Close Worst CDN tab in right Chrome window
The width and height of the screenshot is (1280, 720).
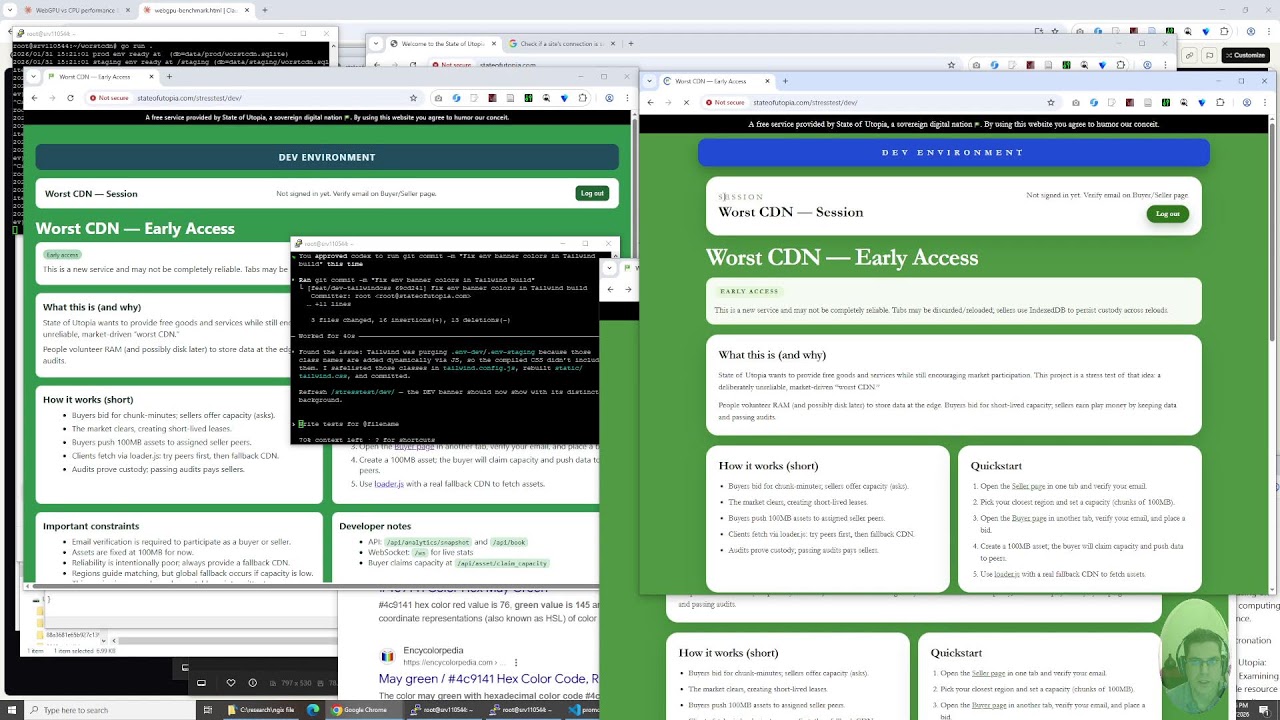point(767,81)
